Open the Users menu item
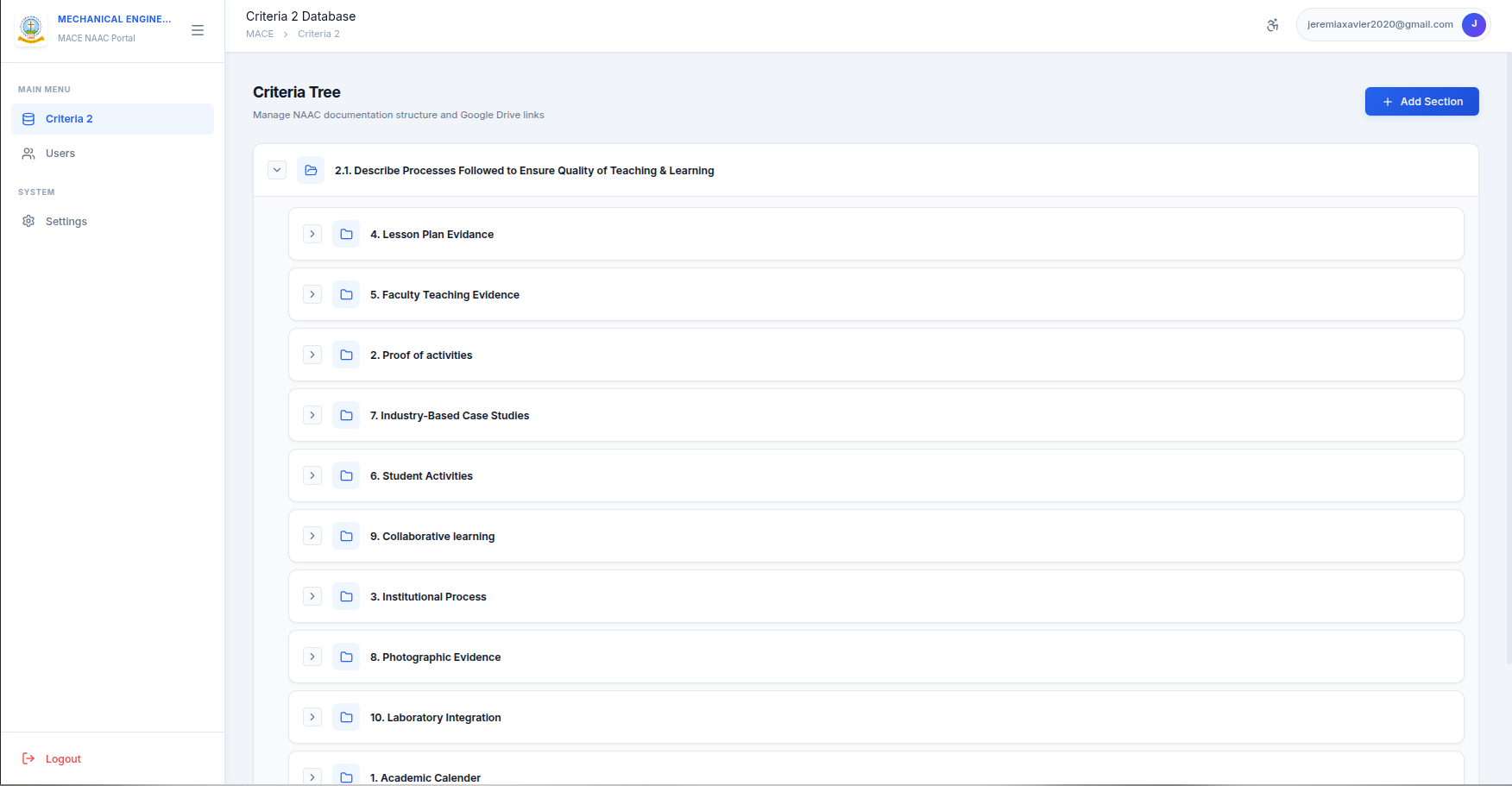 pos(113,154)
